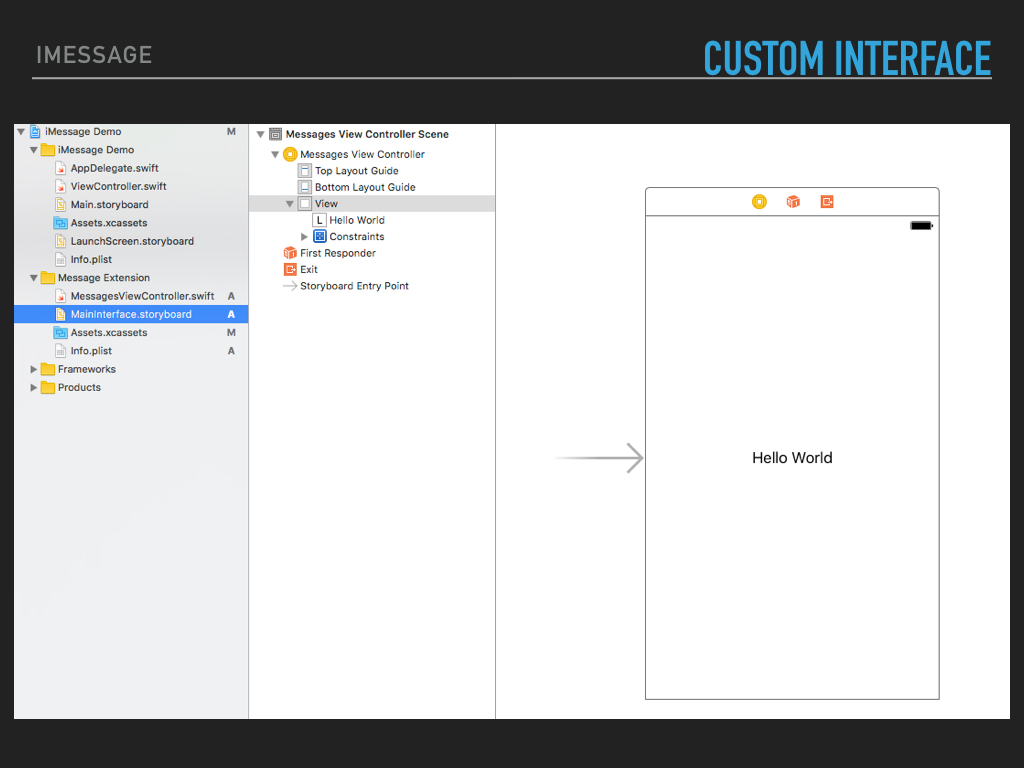Open MessagesViewController.swift file
Image resolution: width=1024 pixels, height=768 pixels.
pos(142,296)
